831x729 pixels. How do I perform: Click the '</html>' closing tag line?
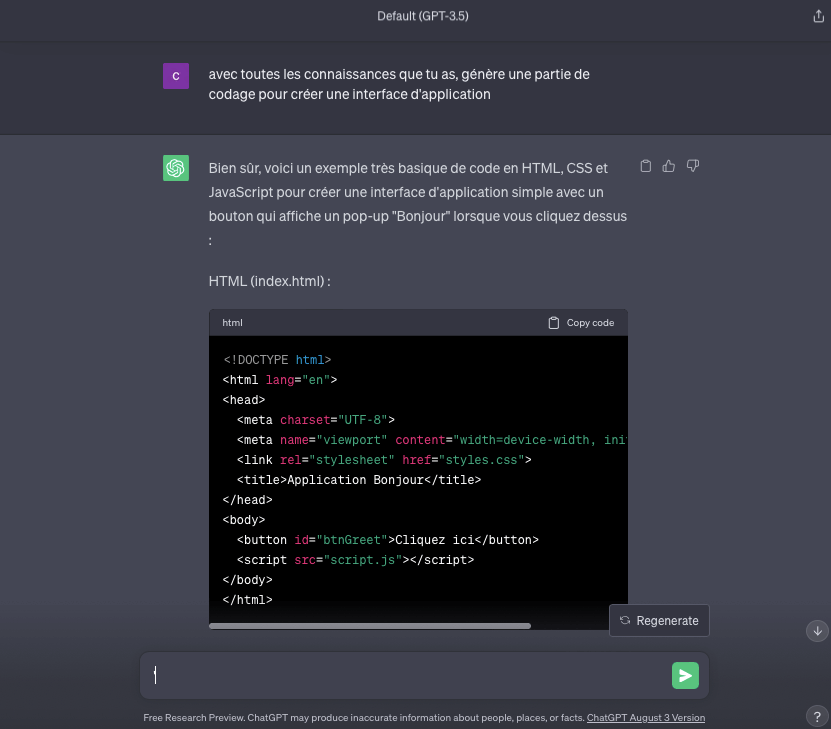coord(247,600)
